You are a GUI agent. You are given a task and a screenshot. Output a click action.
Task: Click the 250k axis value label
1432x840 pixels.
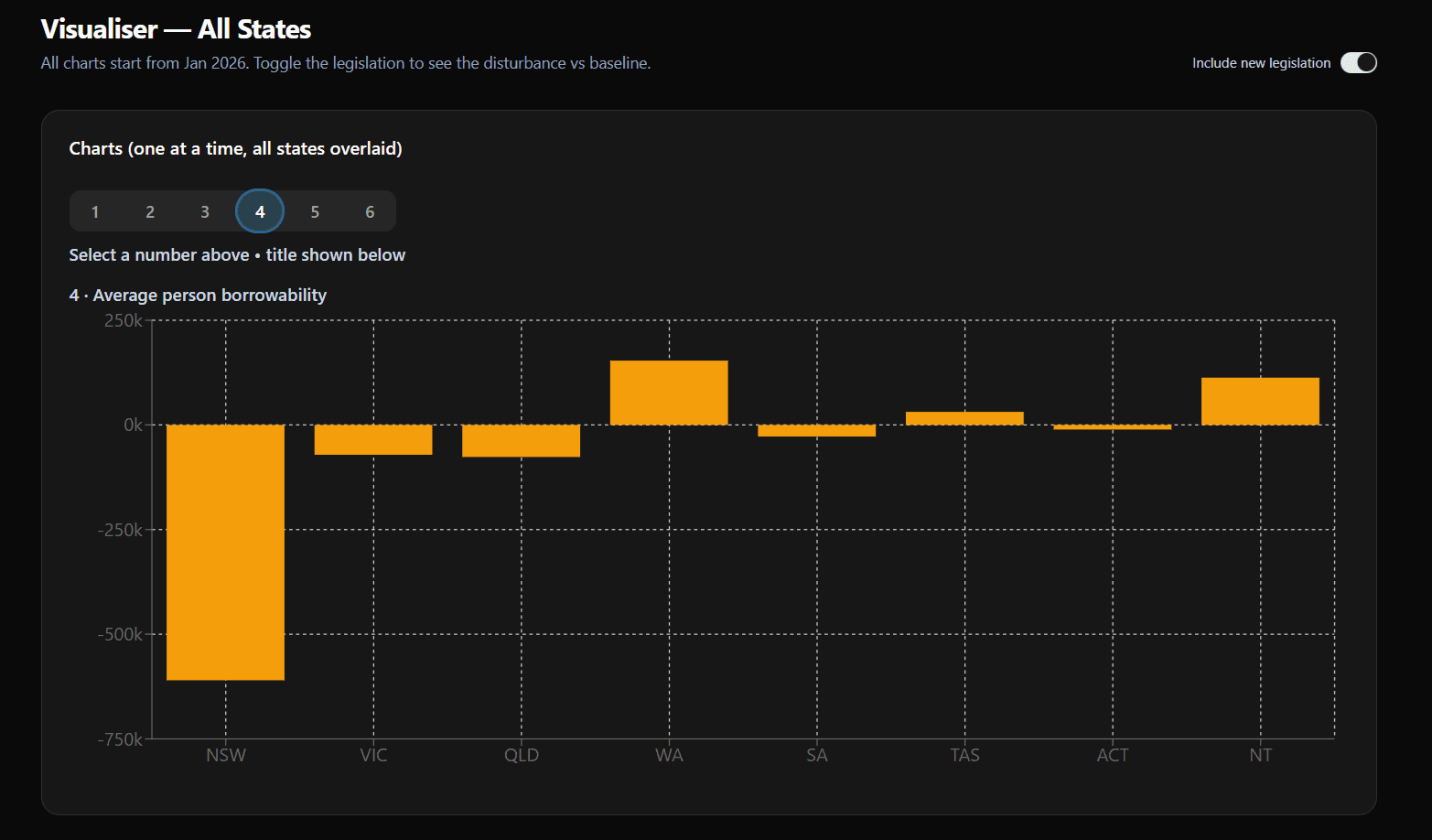click(x=122, y=320)
